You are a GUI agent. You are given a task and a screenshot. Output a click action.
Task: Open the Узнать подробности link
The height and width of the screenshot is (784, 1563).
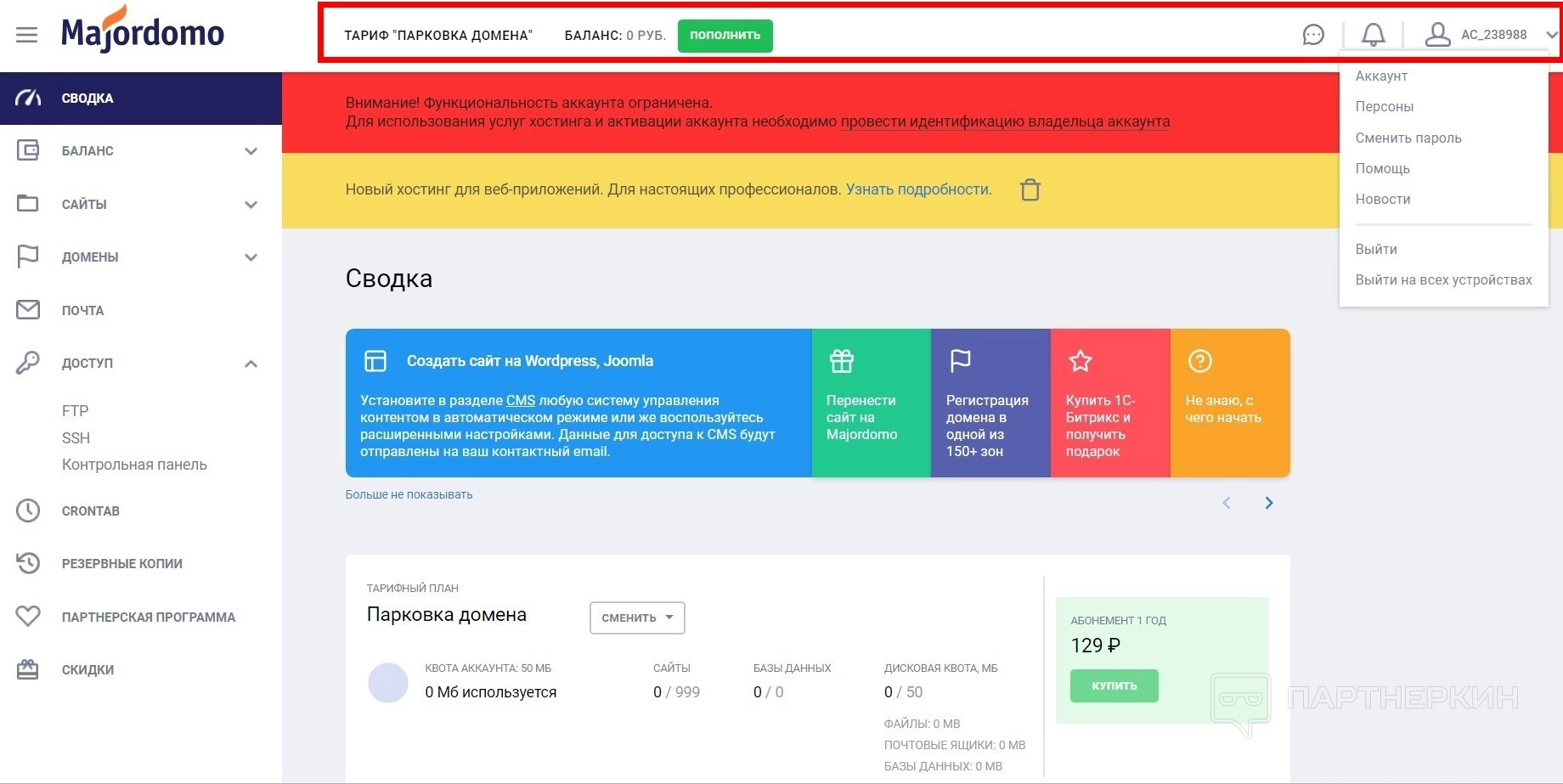click(x=918, y=189)
